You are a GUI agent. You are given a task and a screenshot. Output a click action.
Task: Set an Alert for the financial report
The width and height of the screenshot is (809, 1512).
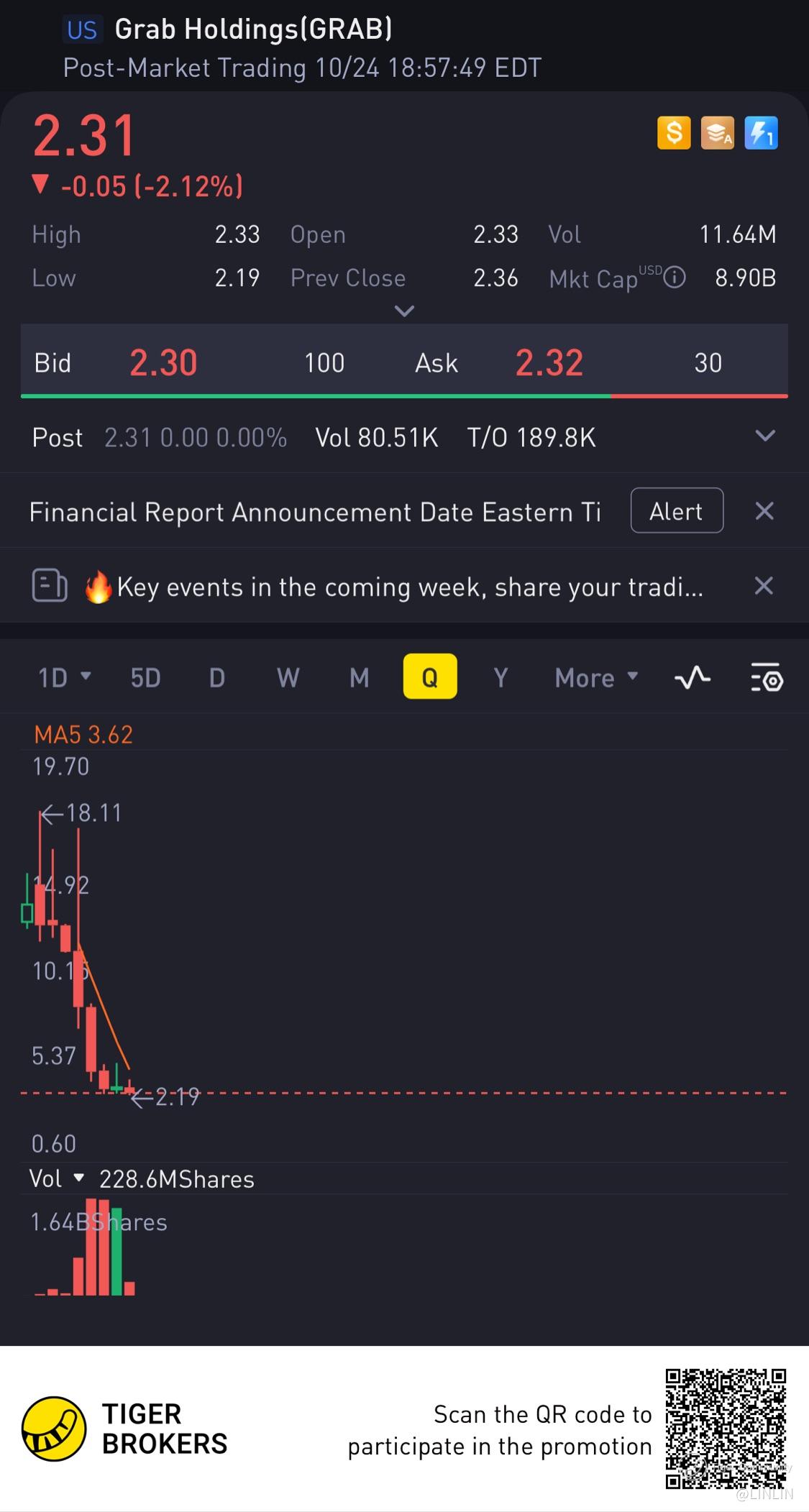coord(676,510)
